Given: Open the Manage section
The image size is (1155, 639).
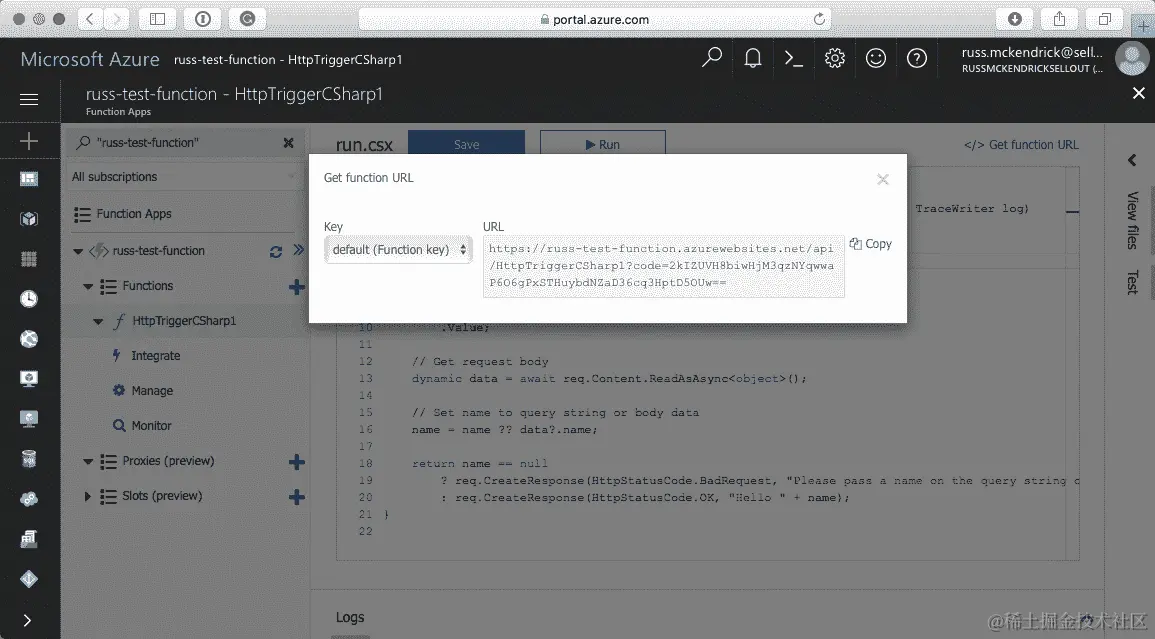Looking at the screenshot, I should point(152,391).
